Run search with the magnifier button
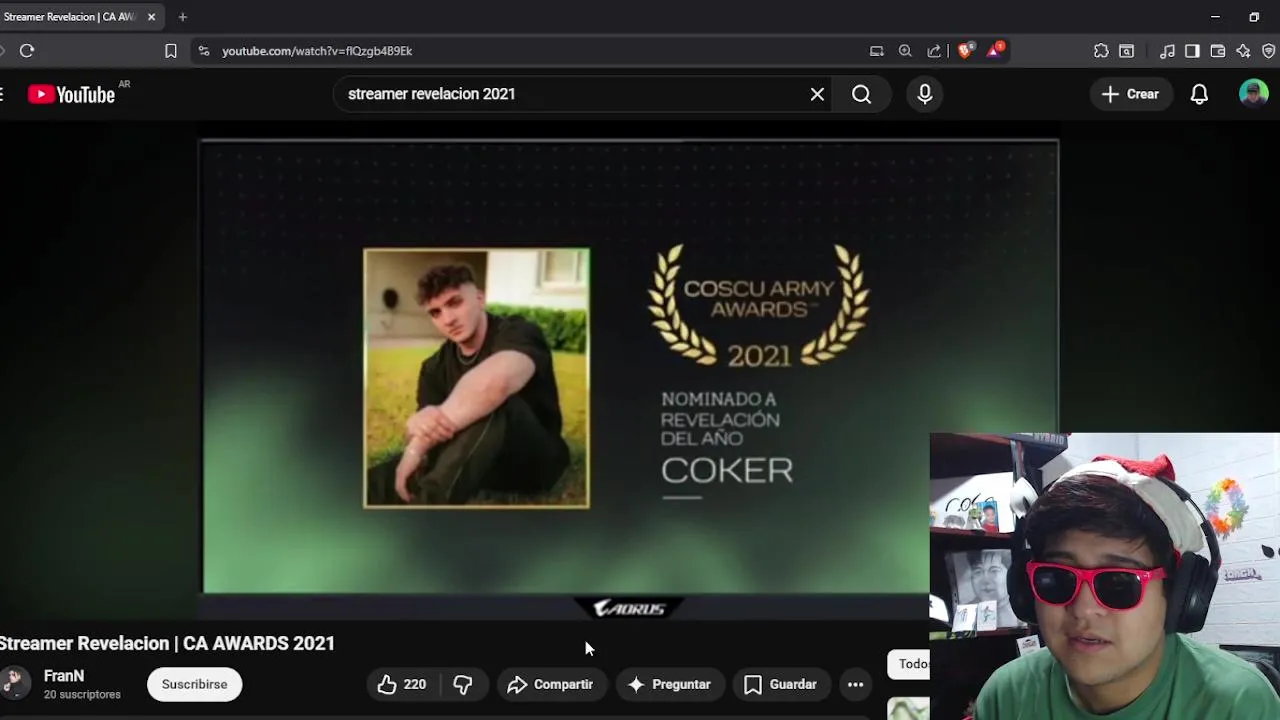This screenshot has width=1280, height=720. click(862, 94)
